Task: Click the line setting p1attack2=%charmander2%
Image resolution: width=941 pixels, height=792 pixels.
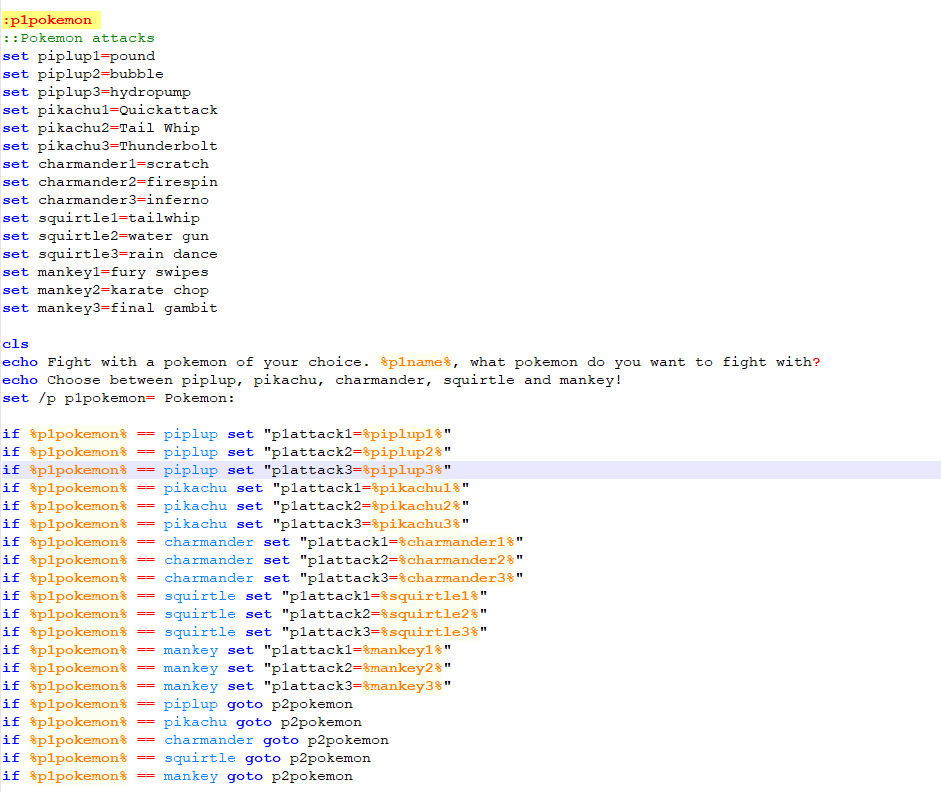Action: (x=263, y=560)
